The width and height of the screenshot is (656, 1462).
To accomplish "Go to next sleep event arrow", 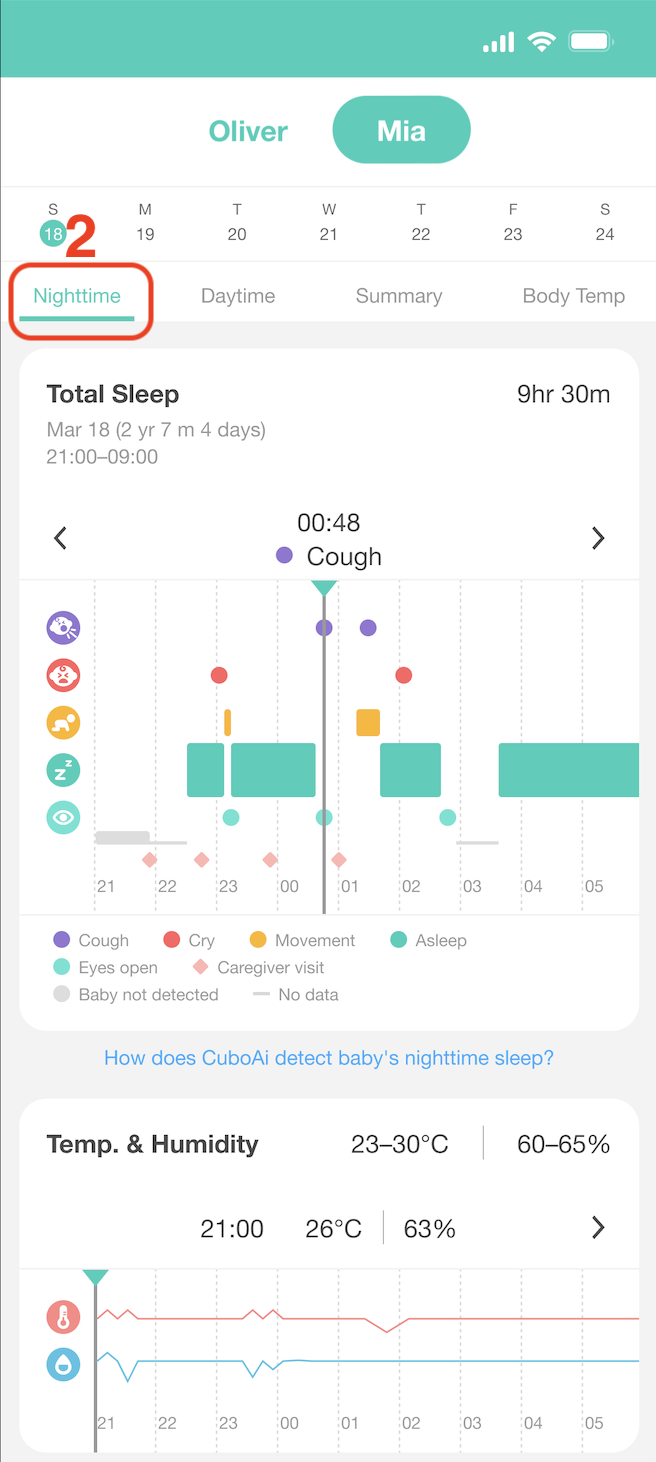I will 598,539.
